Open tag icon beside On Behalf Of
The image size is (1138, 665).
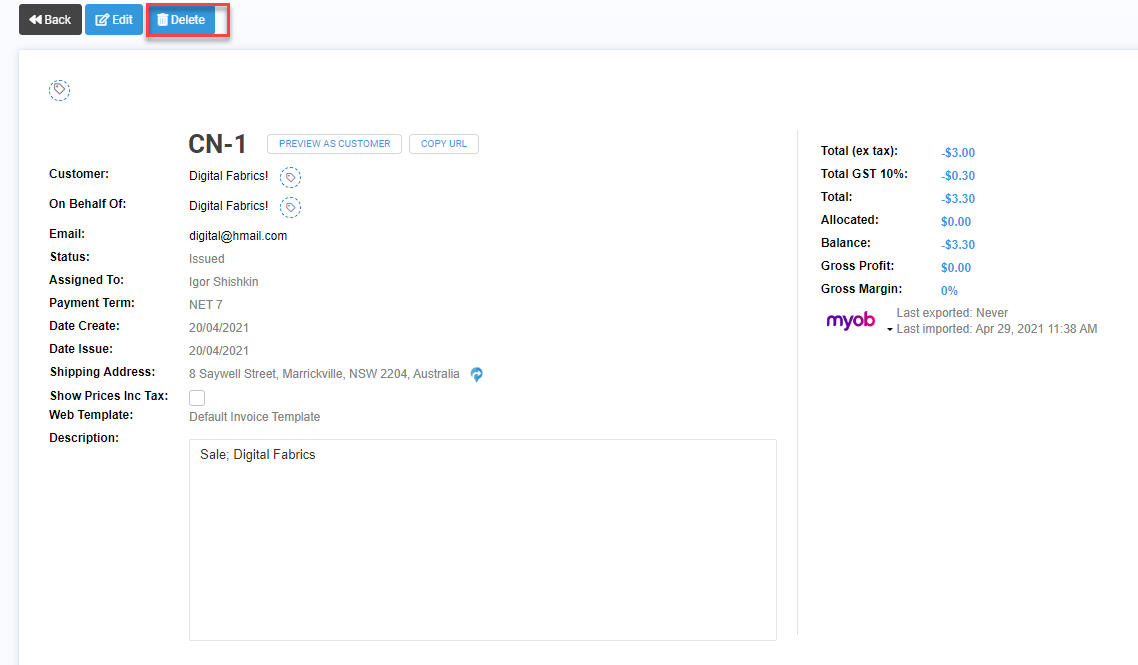click(290, 207)
